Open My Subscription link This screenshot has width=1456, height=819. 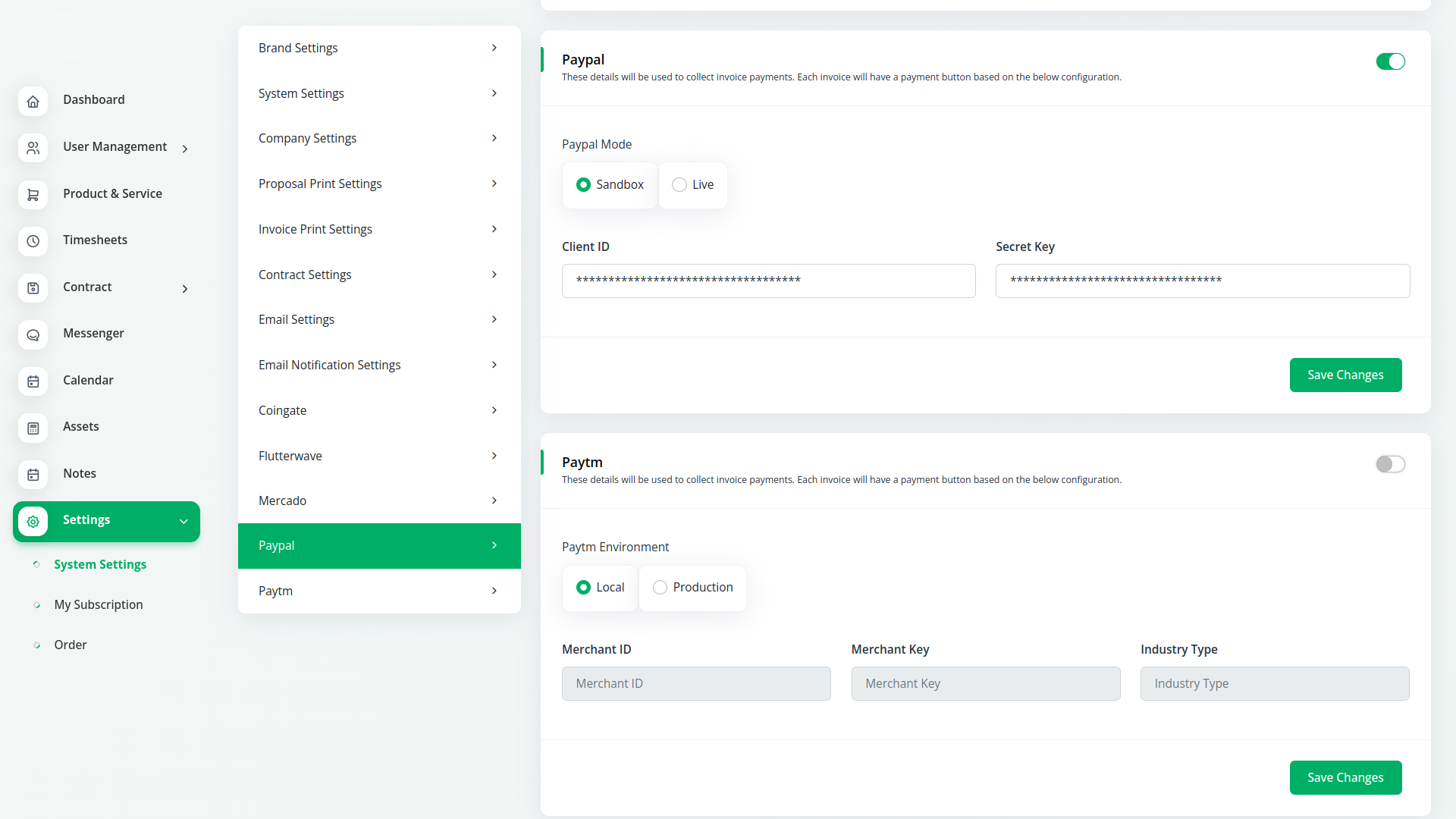coord(99,604)
